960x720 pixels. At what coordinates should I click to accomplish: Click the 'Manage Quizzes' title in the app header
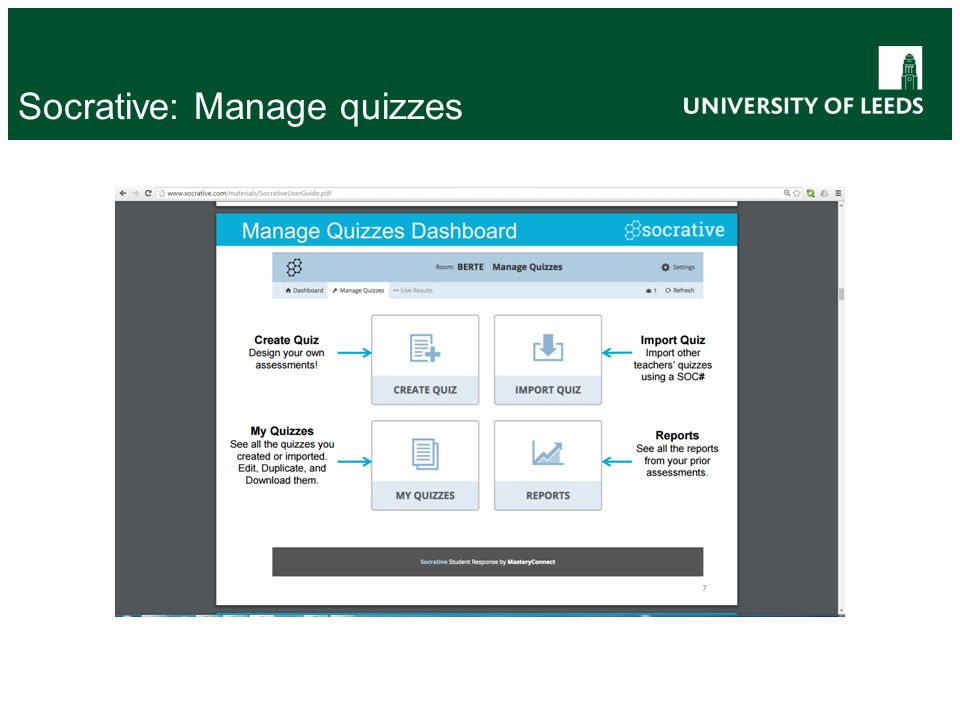[x=527, y=267]
